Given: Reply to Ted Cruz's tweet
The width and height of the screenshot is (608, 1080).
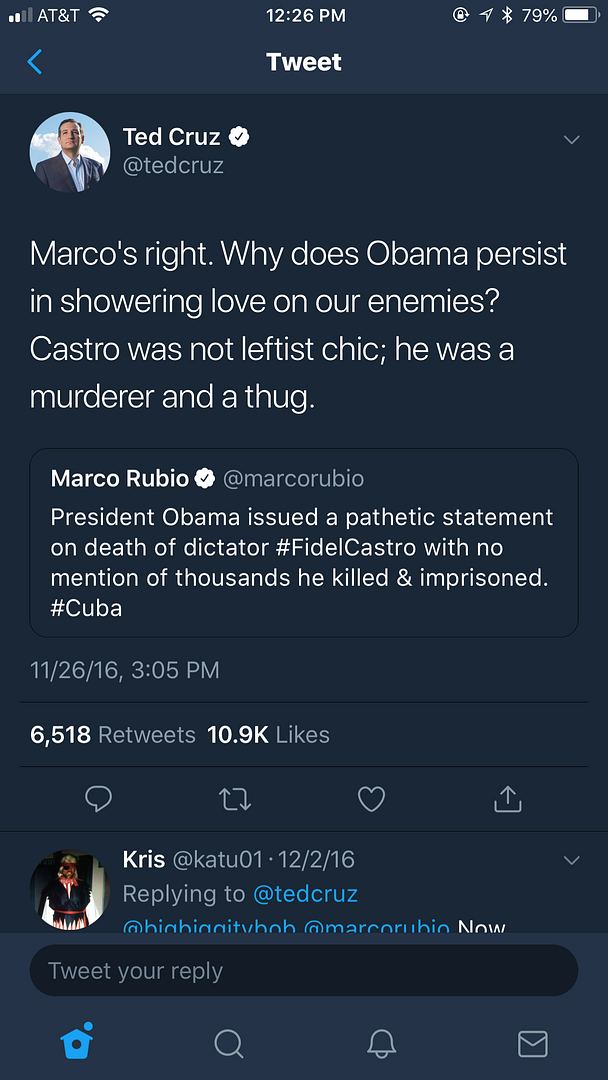Looking at the screenshot, I should click(x=98, y=798).
